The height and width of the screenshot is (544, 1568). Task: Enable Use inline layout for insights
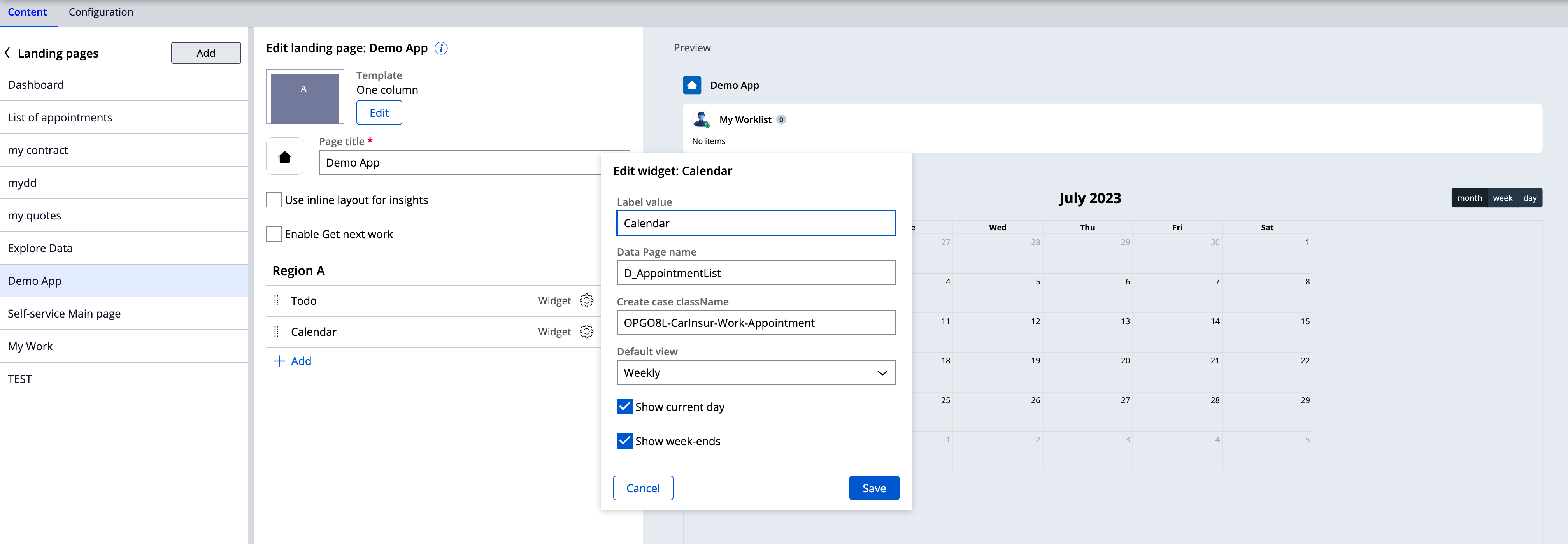tap(274, 200)
